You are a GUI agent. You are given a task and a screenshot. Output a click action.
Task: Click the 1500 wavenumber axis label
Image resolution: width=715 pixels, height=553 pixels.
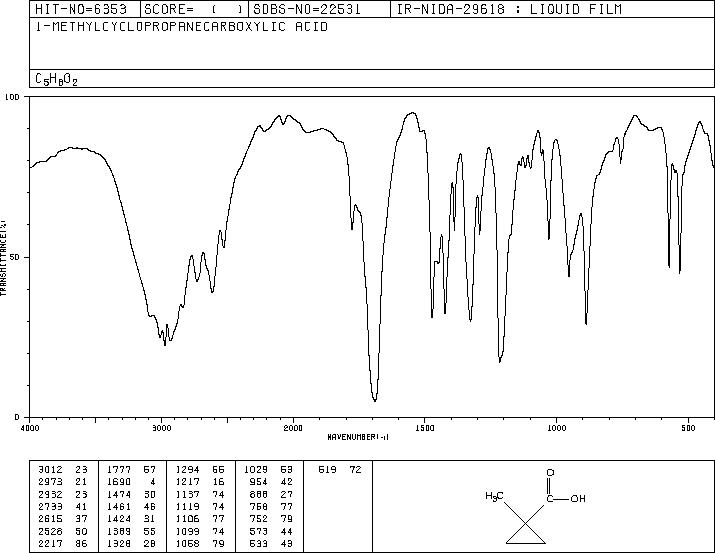point(425,428)
